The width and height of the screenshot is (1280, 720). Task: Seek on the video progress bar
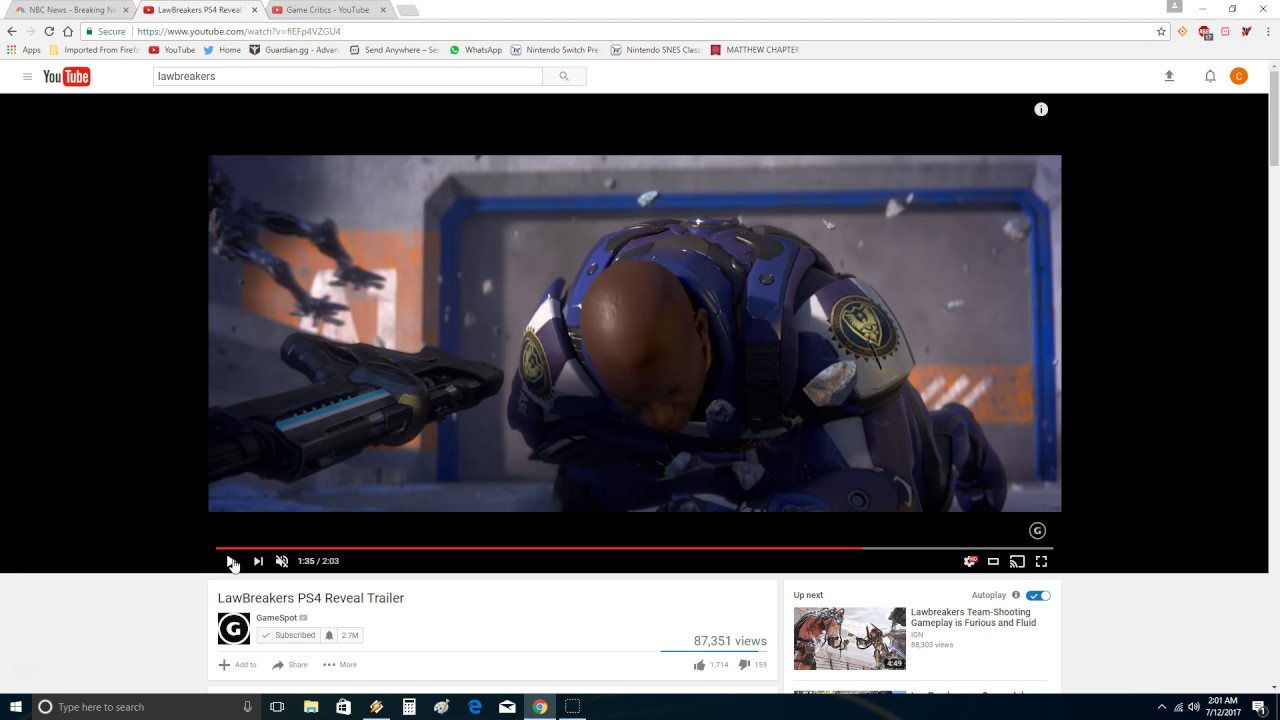(x=634, y=548)
